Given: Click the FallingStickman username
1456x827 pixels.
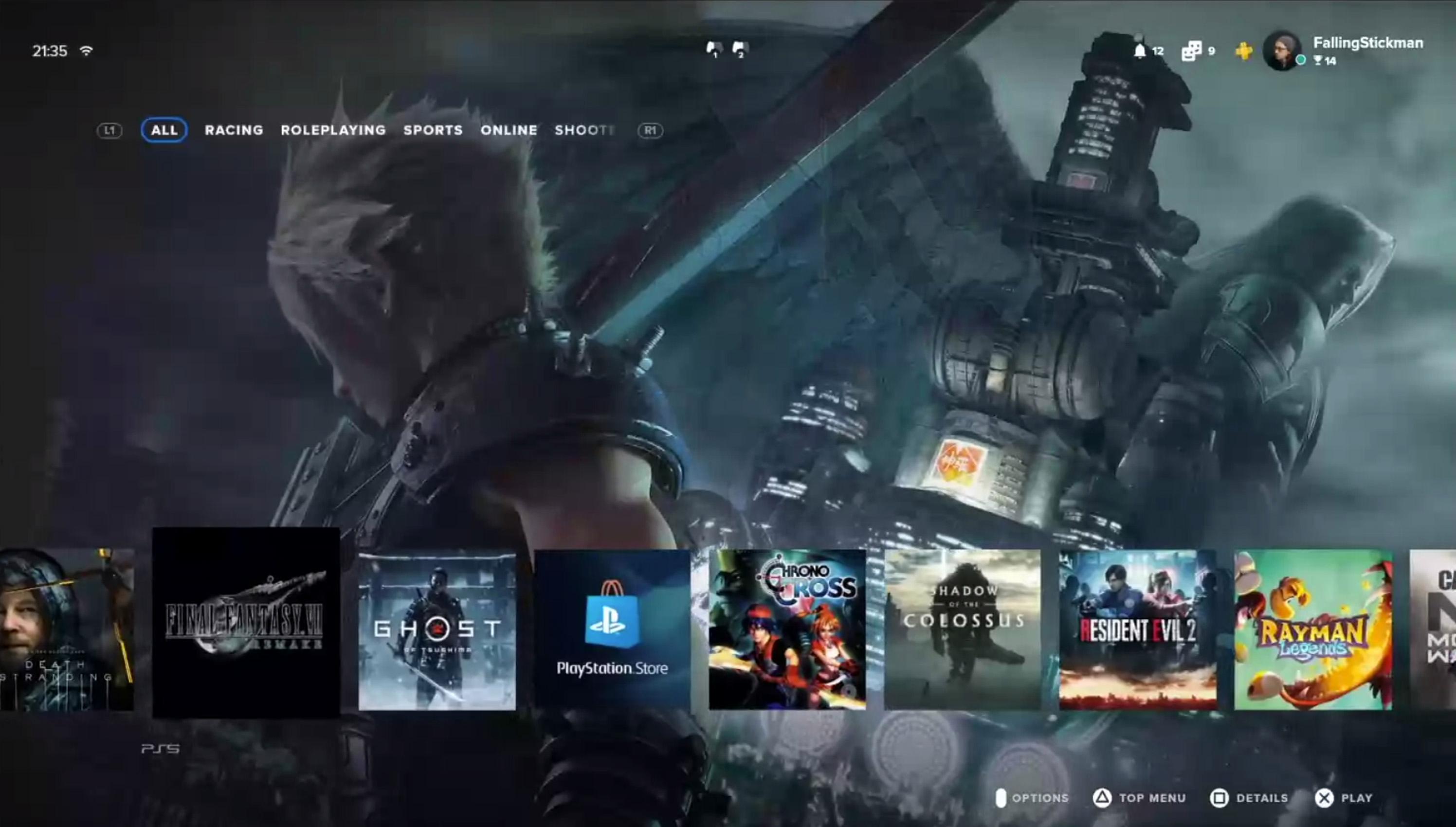Looking at the screenshot, I should tap(1368, 43).
